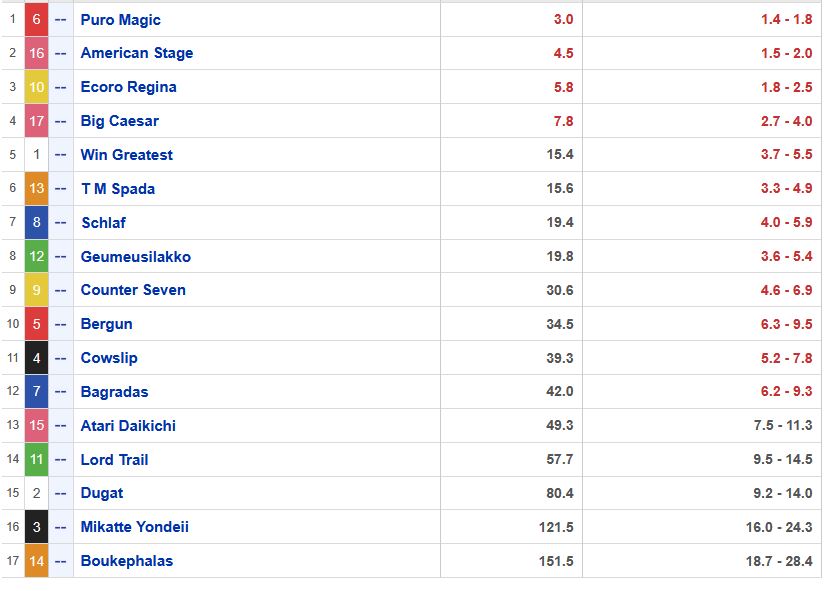
Task: Open the Bergun horse link
Action: pyautogui.click(x=107, y=324)
